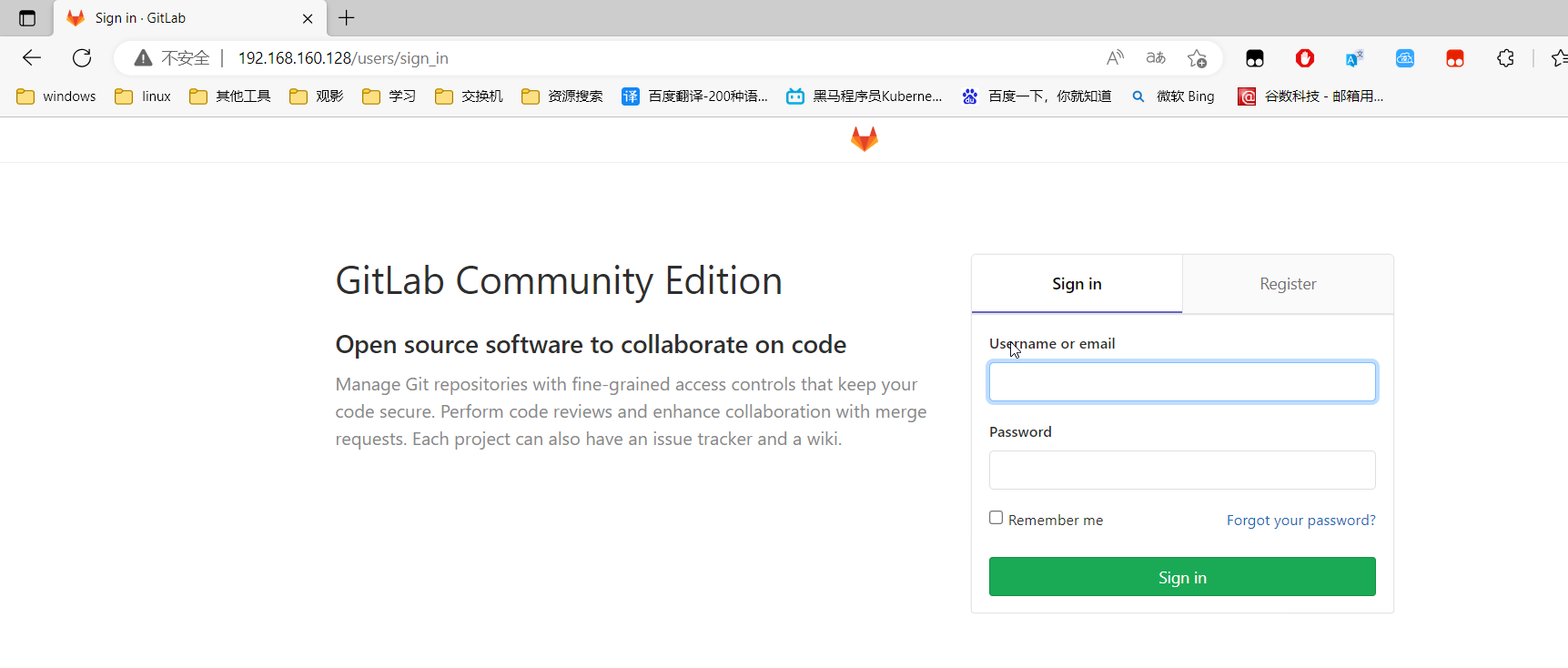The width and height of the screenshot is (1568, 668).
Task: Click the Password label text
Action: [1020, 432]
